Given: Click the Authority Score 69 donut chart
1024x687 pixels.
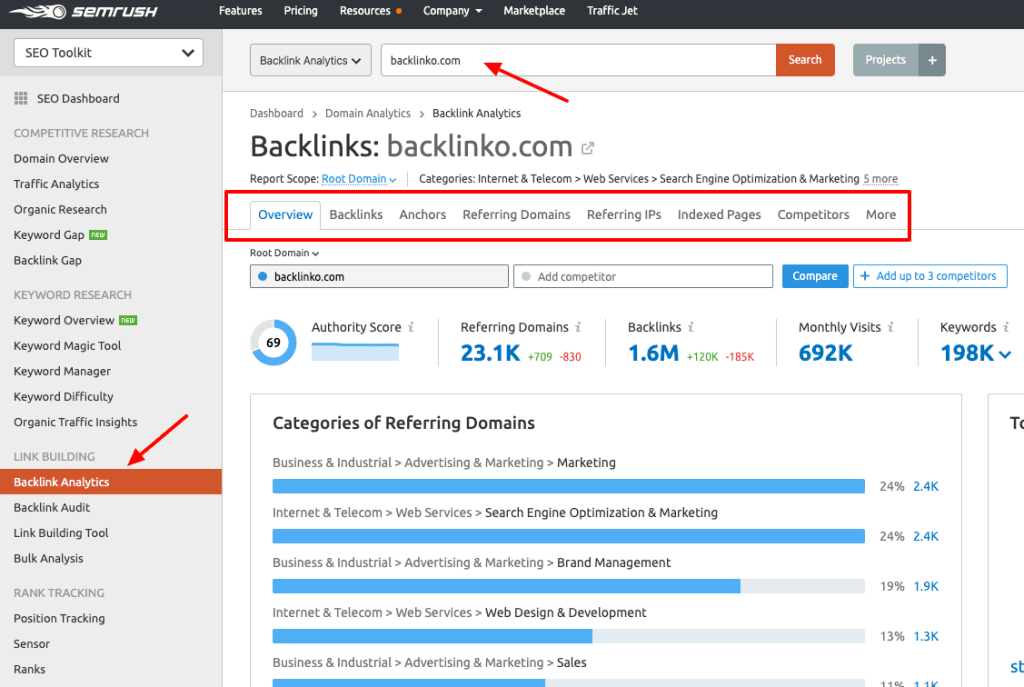Looking at the screenshot, I should point(273,342).
